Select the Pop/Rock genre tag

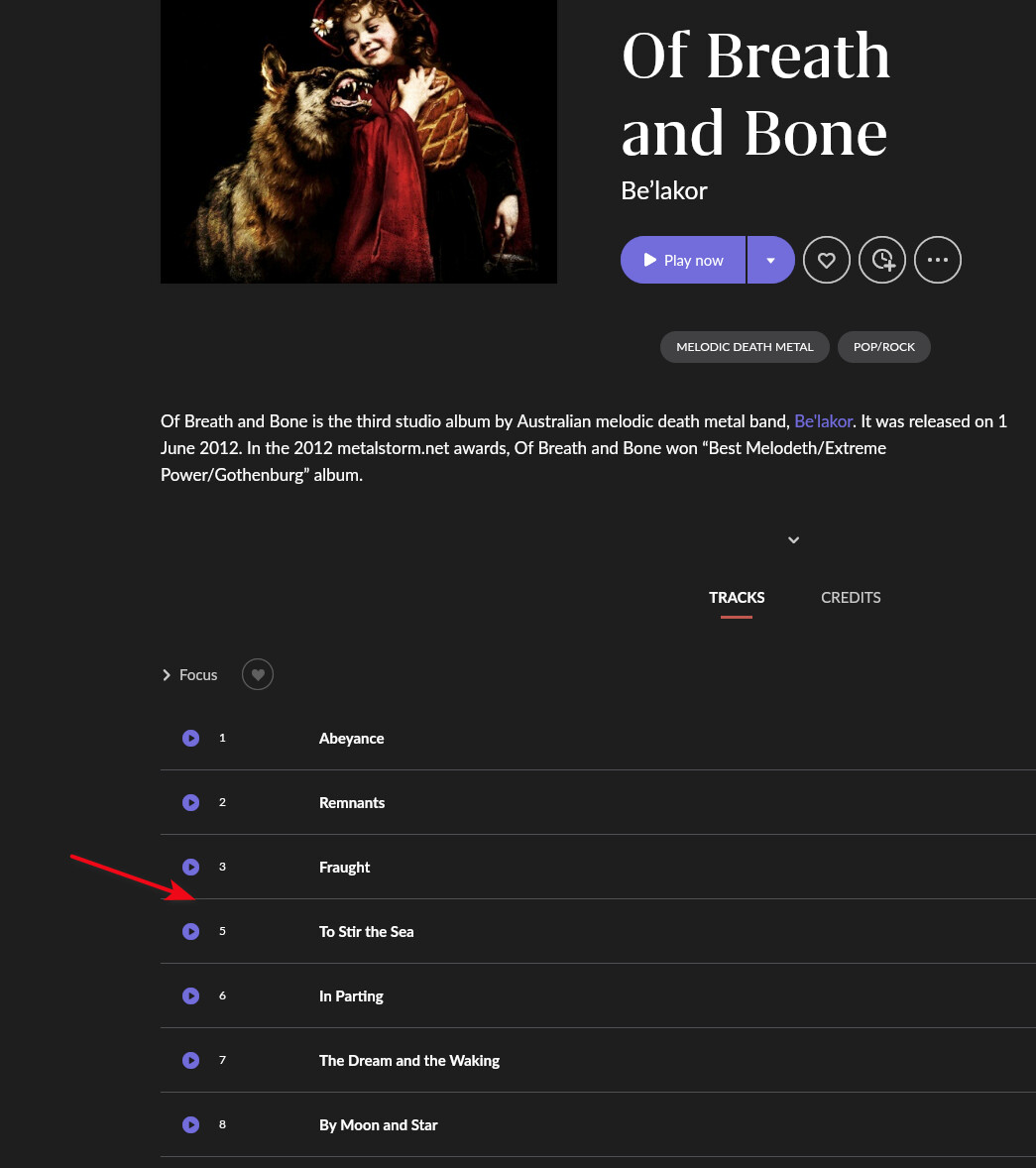click(884, 347)
